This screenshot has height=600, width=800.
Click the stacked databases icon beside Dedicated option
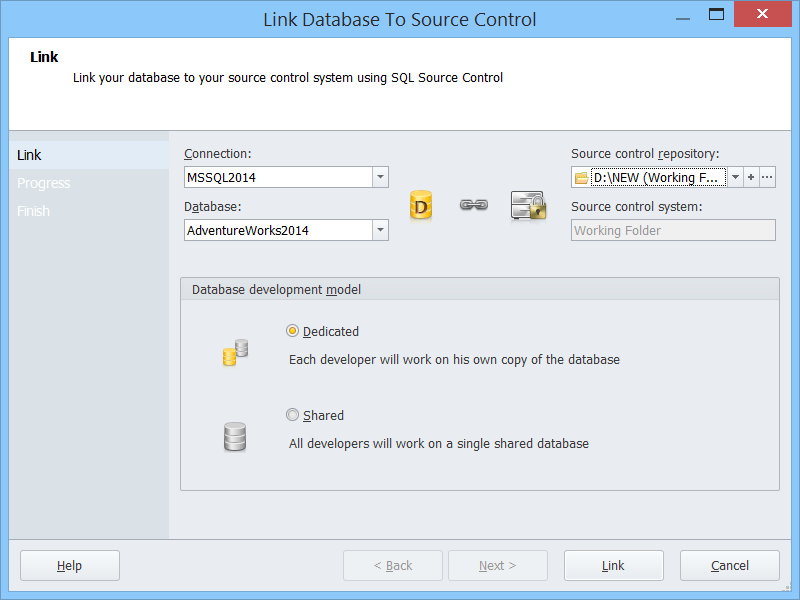pos(235,352)
